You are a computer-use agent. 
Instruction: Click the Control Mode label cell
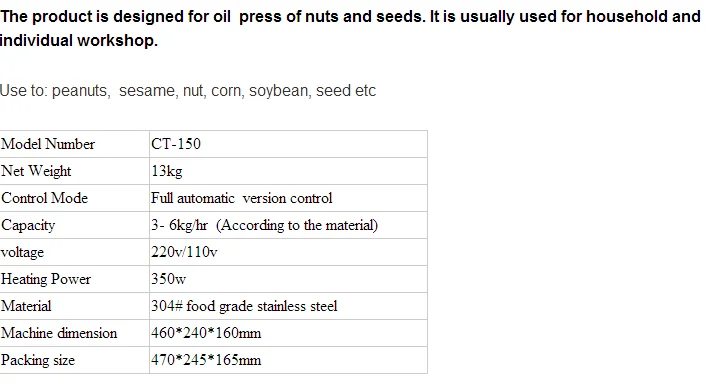click(x=74, y=198)
